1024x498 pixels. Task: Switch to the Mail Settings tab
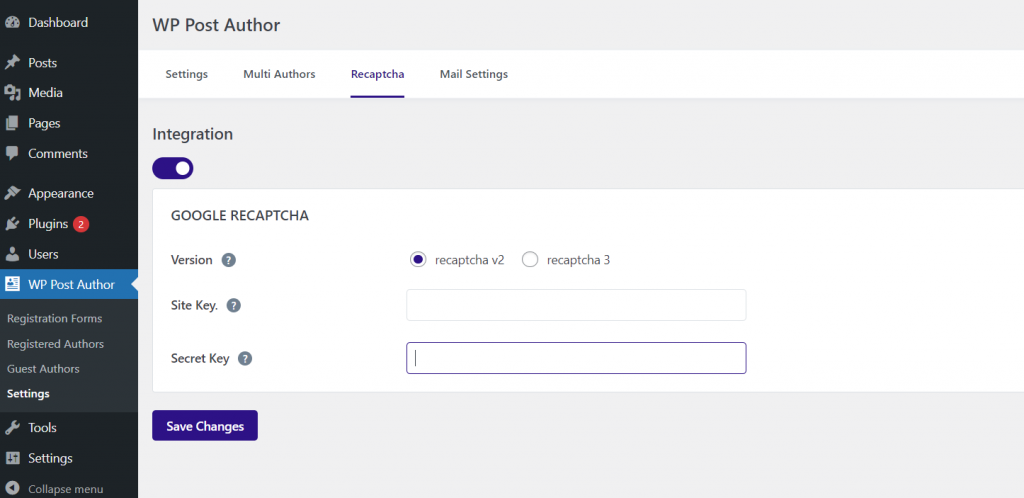(473, 74)
